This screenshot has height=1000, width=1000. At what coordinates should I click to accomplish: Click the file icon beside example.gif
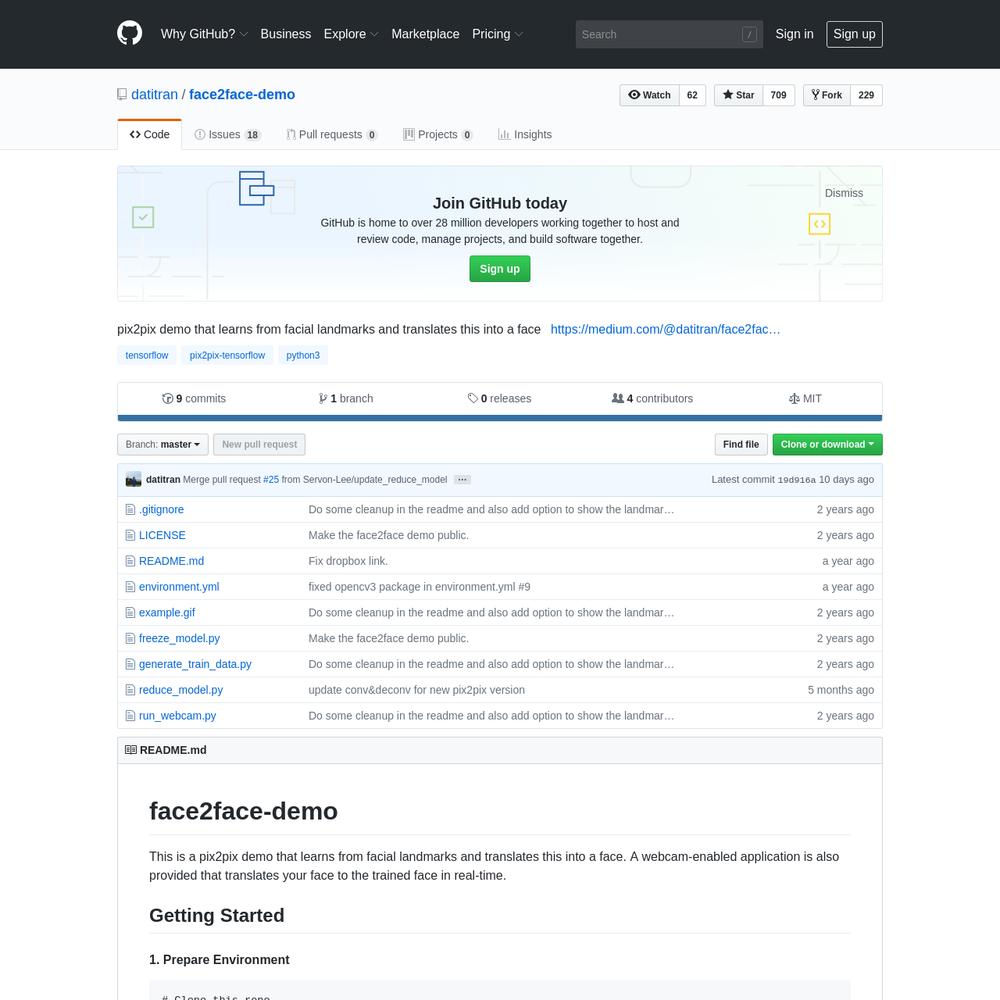coord(130,612)
